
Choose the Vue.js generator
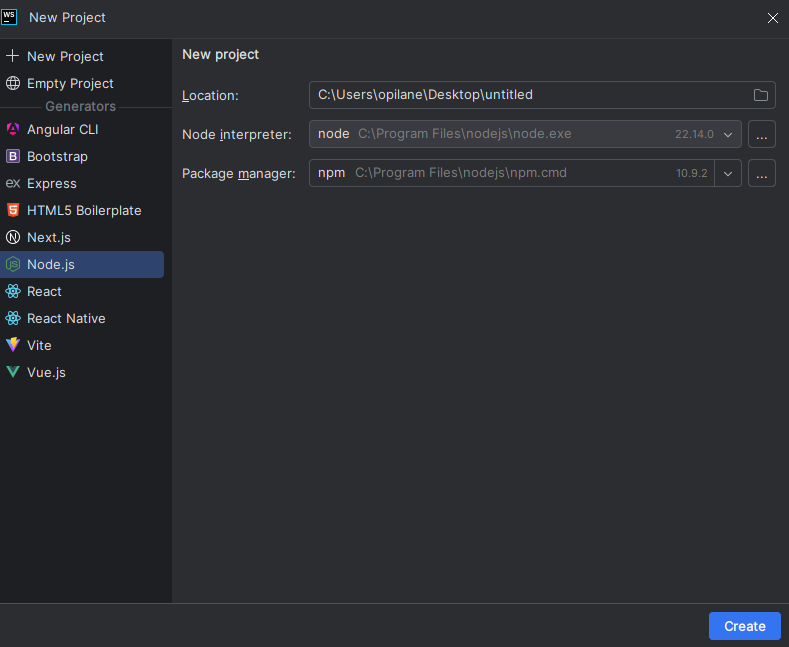click(x=82, y=373)
